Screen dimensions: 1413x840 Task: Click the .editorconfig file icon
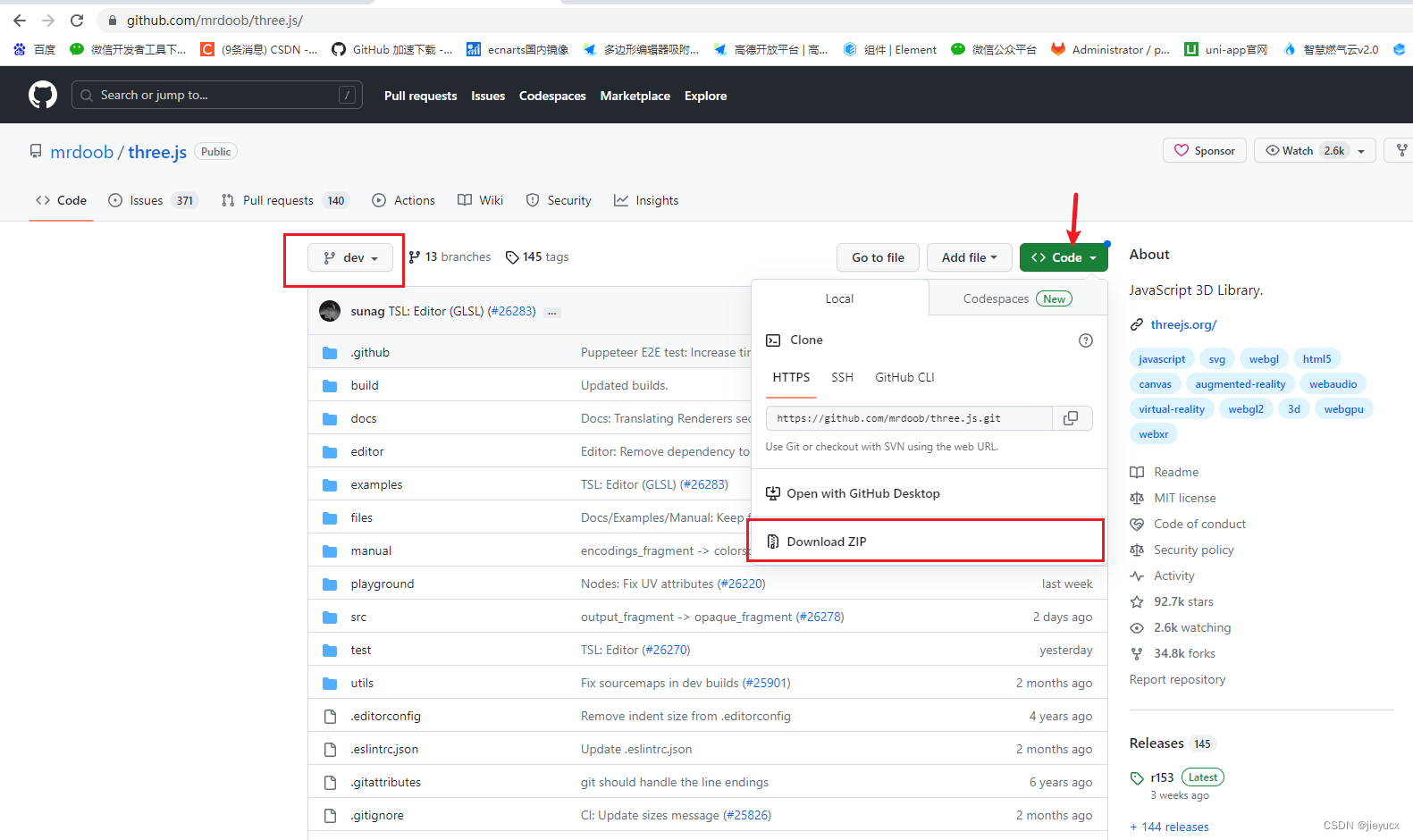(x=330, y=717)
